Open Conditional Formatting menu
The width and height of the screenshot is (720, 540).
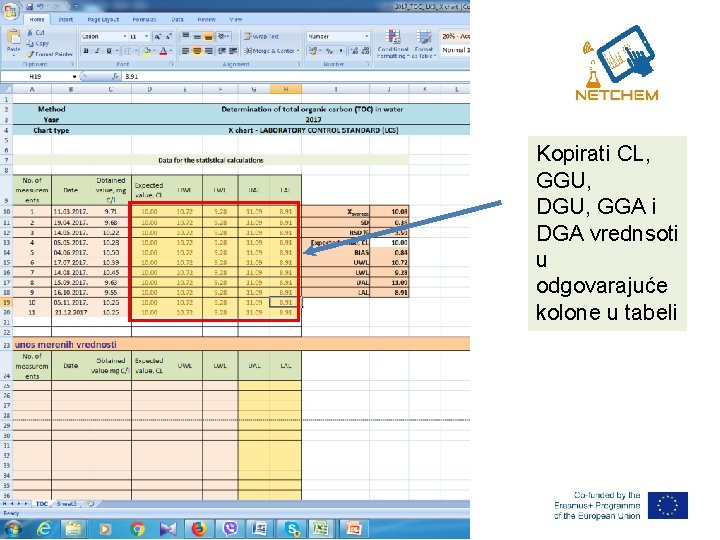tap(393, 44)
